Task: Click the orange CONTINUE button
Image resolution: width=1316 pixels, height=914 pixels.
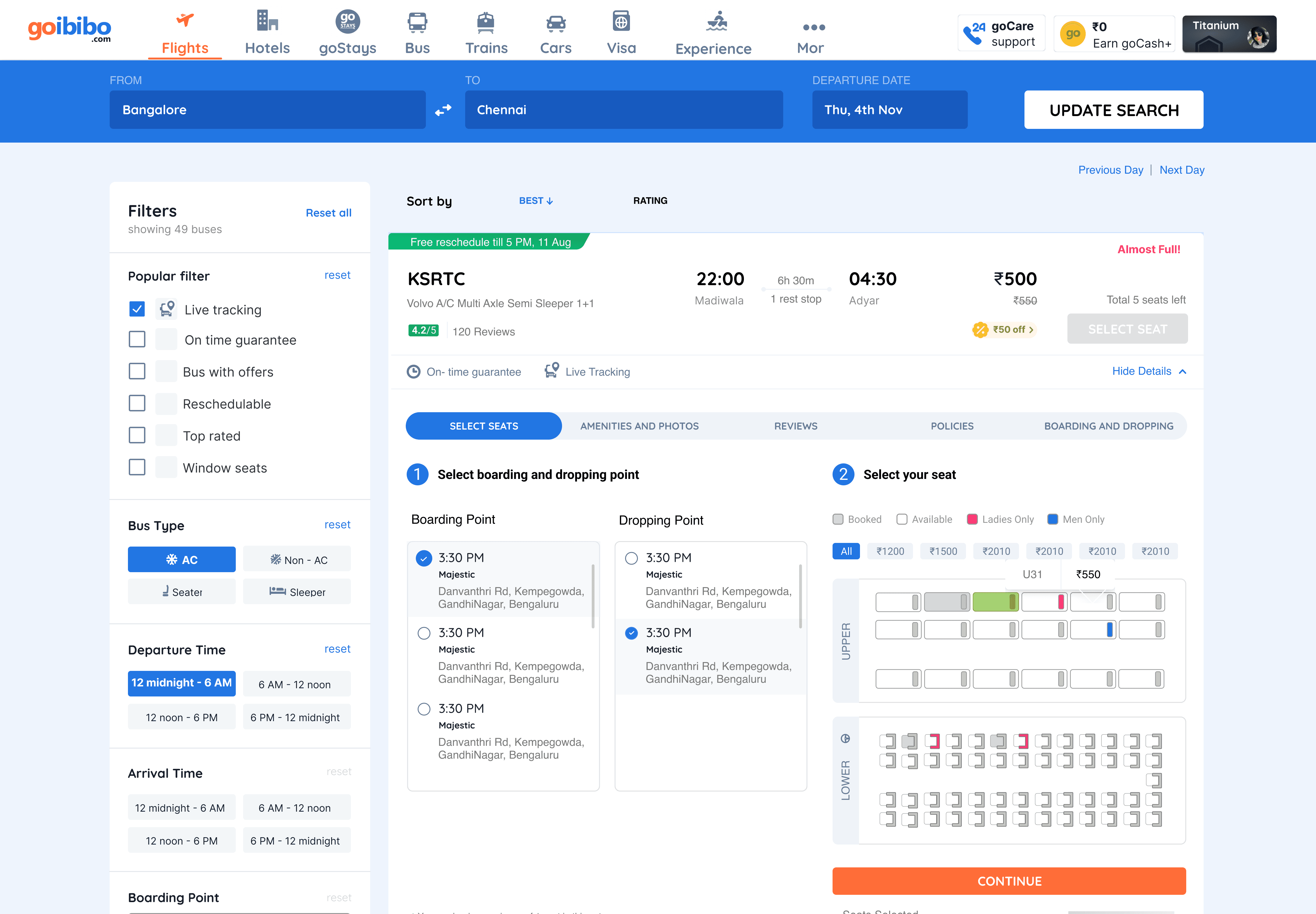Action: (1009, 881)
